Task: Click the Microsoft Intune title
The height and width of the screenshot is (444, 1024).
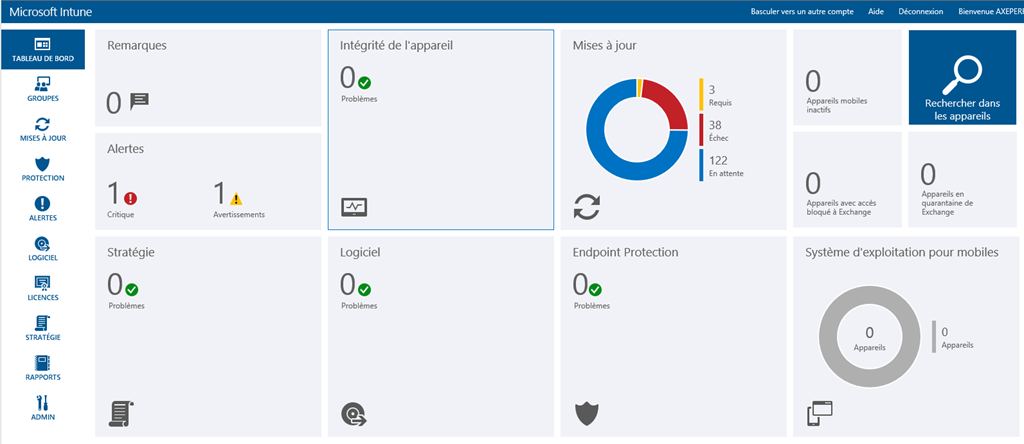Action: 51,12
